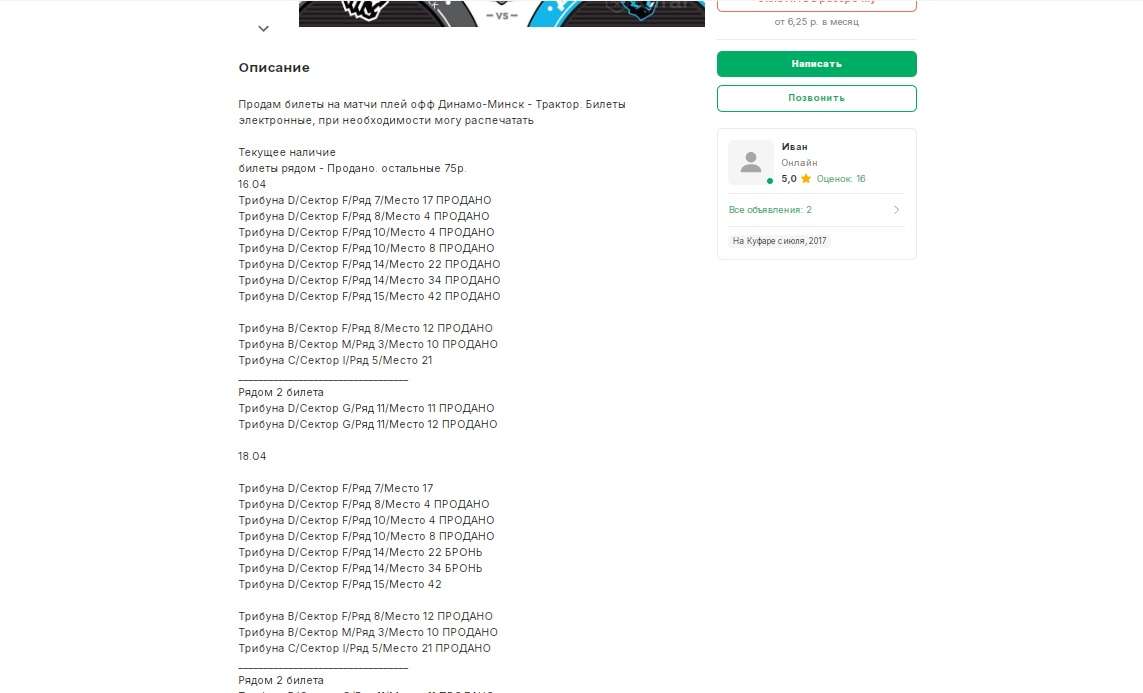Open the Оценок: 16 reviews link

(840, 179)
